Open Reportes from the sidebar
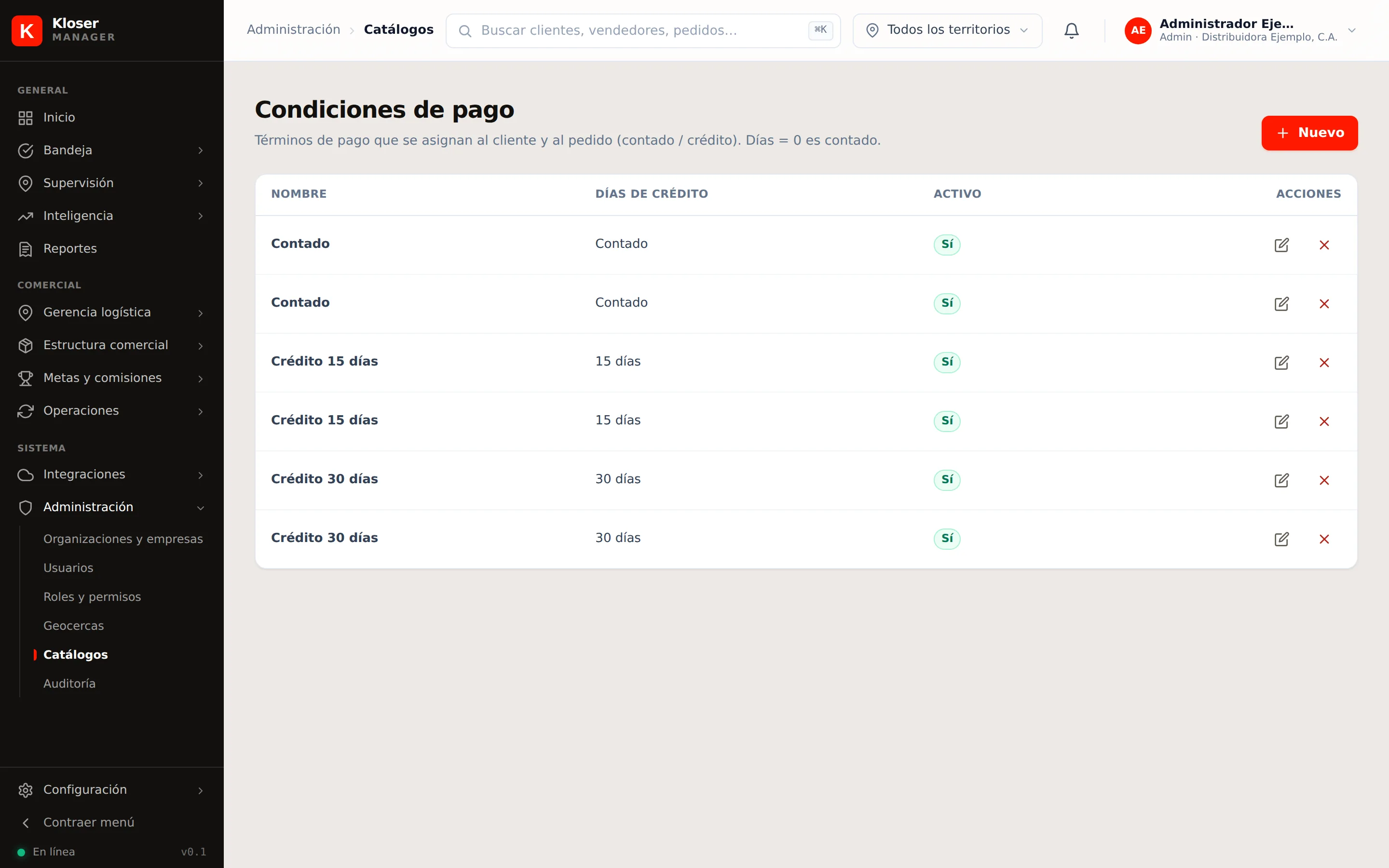 pyautogui.click(x=112, y=248)
